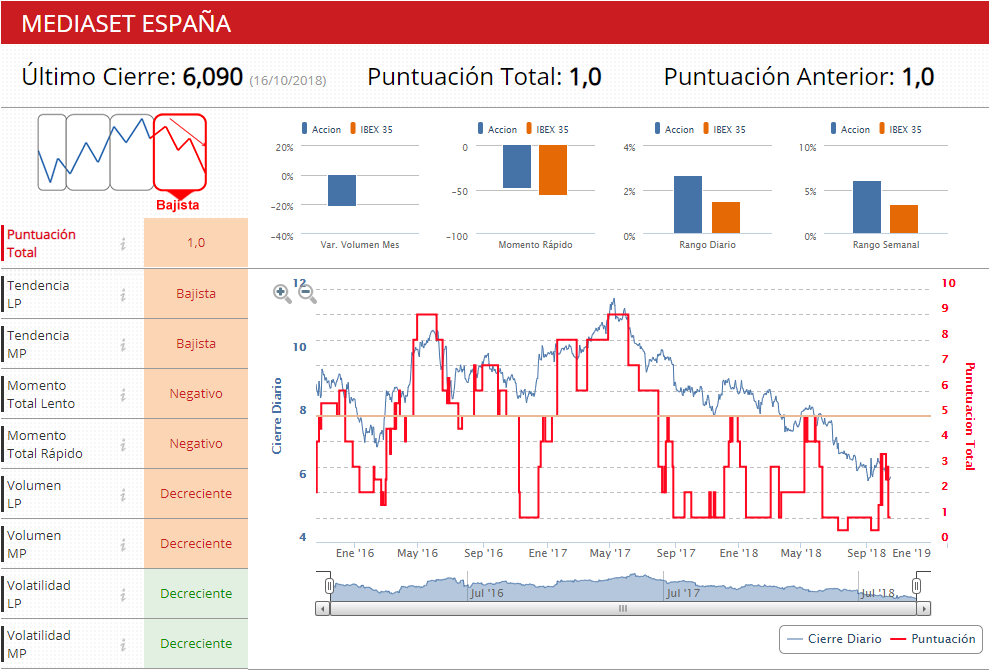
Task: Click the Tendencia LP Bajista cell
Action: pos(196,294)
